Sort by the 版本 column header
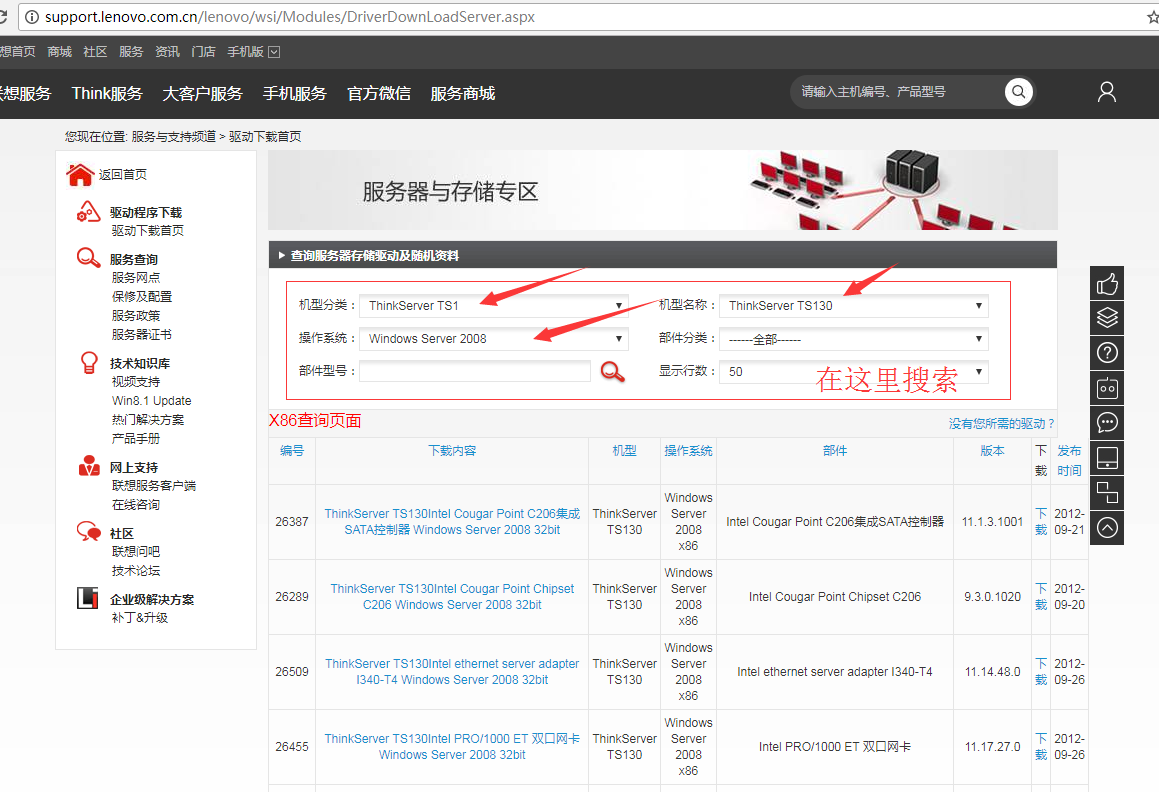The height and width of the screenshot is (792, 1159). pyautogui.click(x=992, y=450)
